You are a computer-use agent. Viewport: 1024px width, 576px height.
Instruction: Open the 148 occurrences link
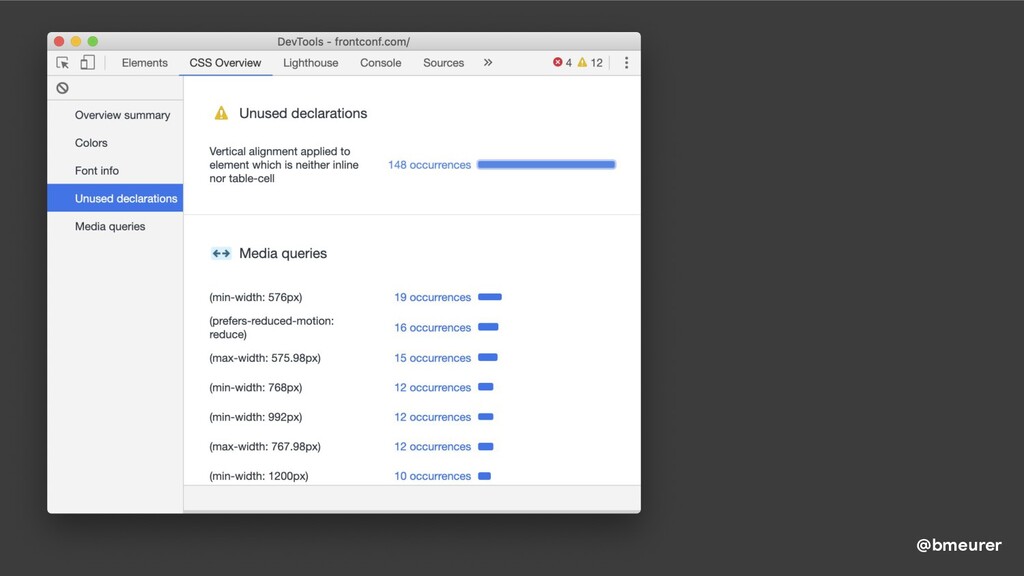click(x=429, y=165)
